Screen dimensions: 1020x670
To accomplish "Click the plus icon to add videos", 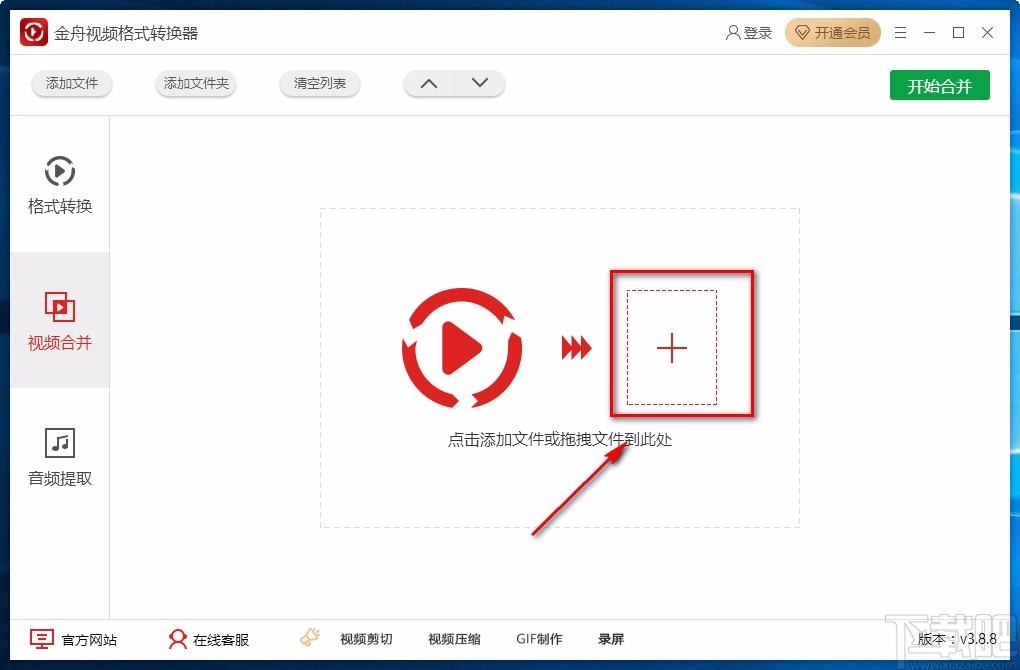I will [671, 347].
